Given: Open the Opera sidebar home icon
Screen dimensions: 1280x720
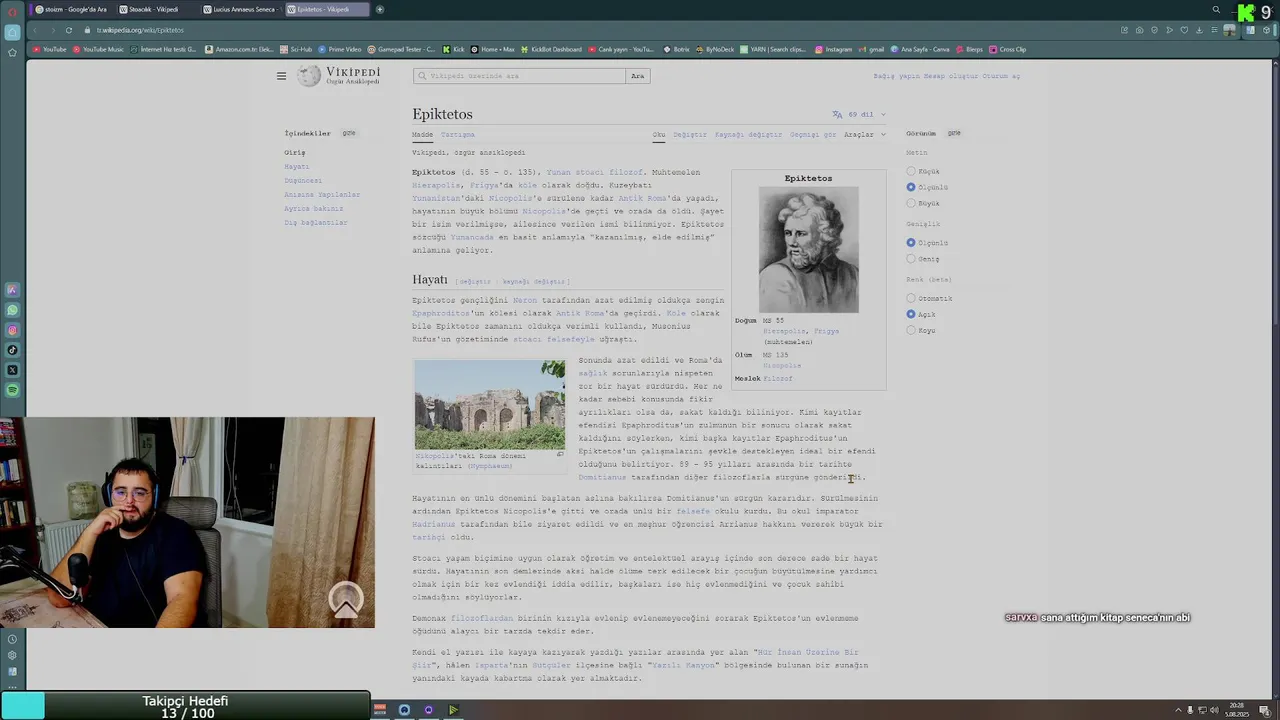Looking at the screenshot, I should pos(12,32).
